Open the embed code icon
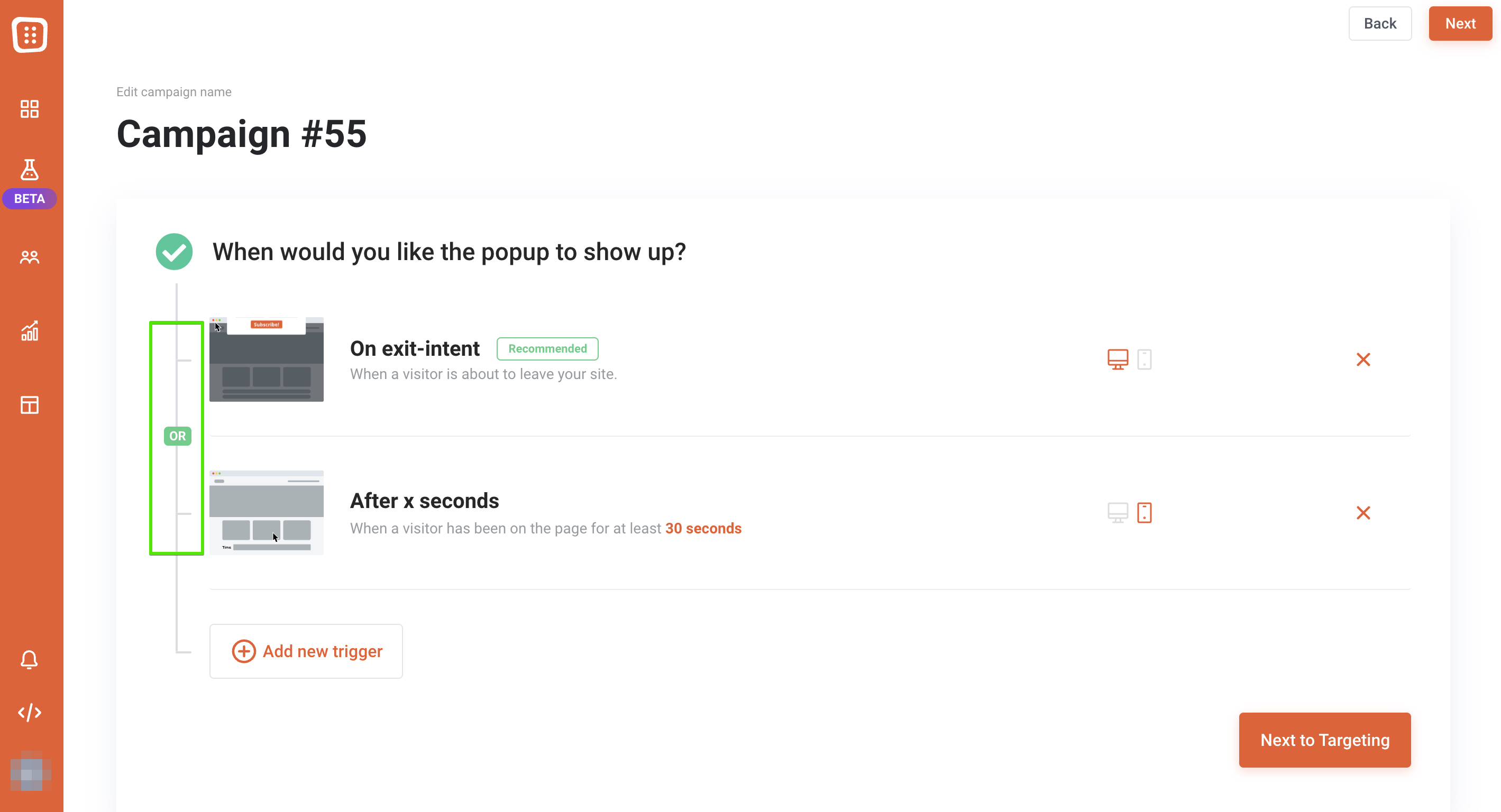The image size is (1501, 812). click(29, 713)
